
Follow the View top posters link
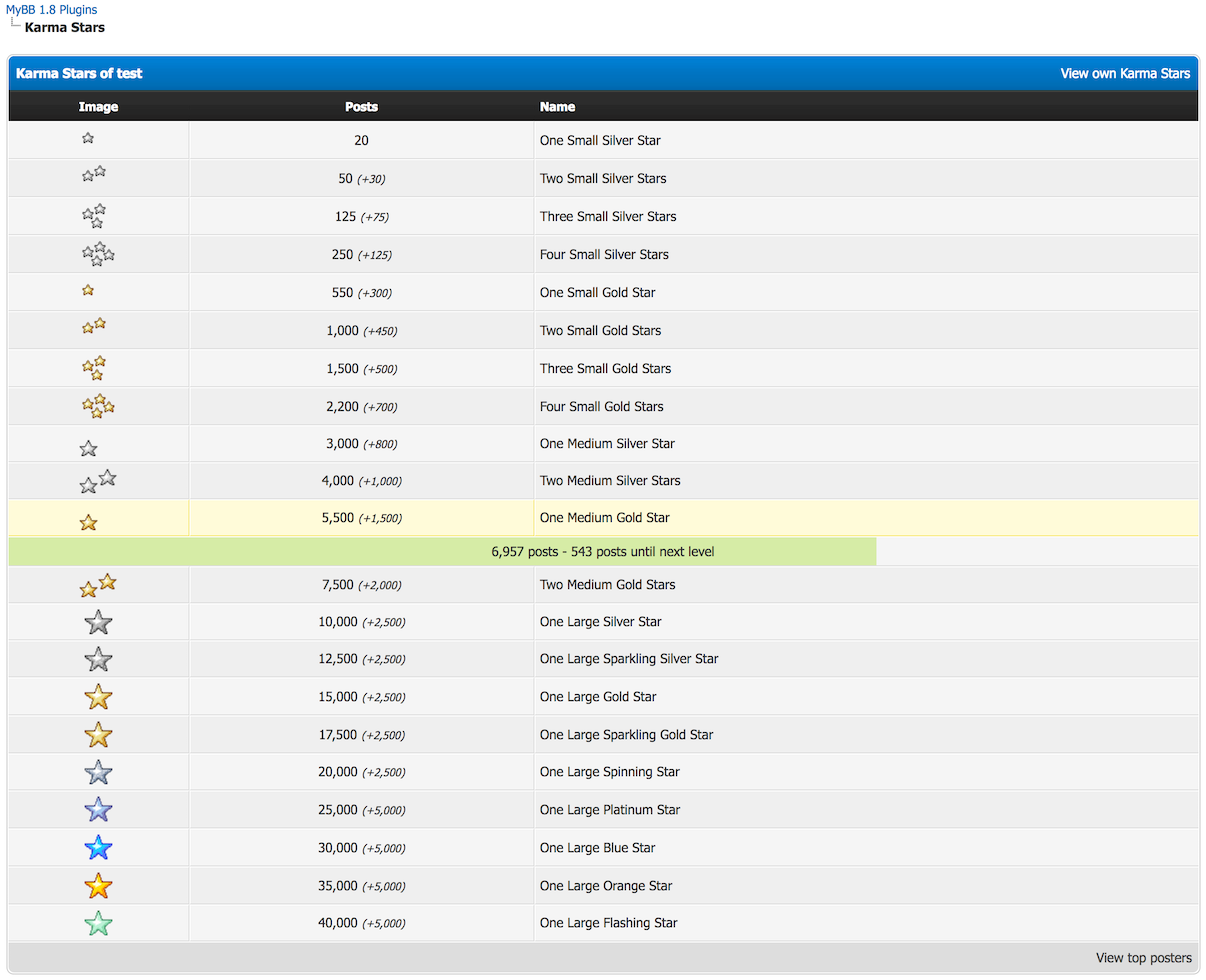pyautogui.click(x=1143, y=958)
